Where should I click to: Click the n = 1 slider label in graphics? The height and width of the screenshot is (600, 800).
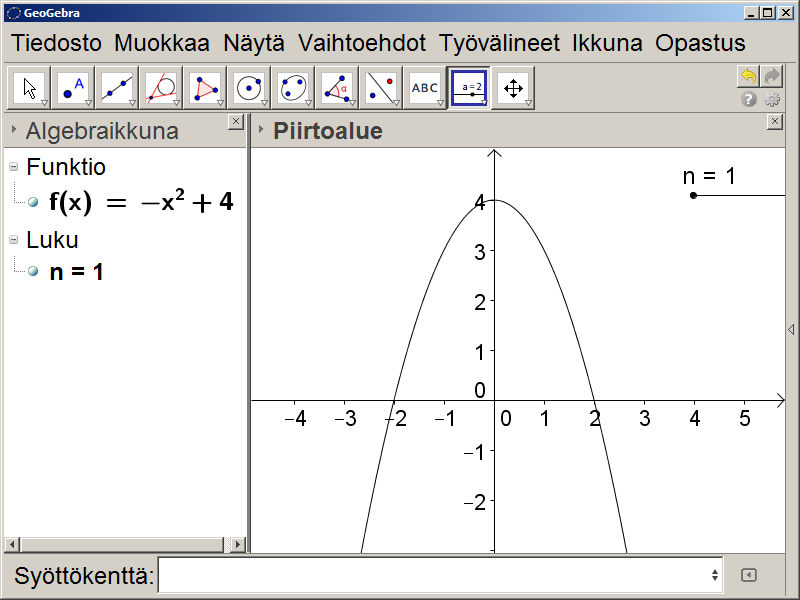click(x=709, y=176)
